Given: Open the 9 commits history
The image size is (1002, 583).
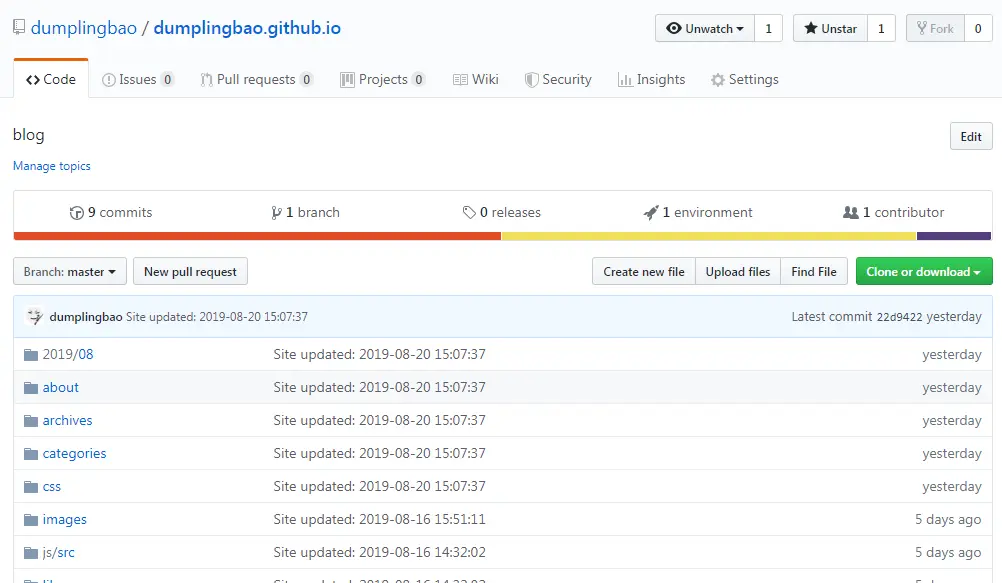Looking at the screenshot, I should pyautogui.click(x=111, y=212).
